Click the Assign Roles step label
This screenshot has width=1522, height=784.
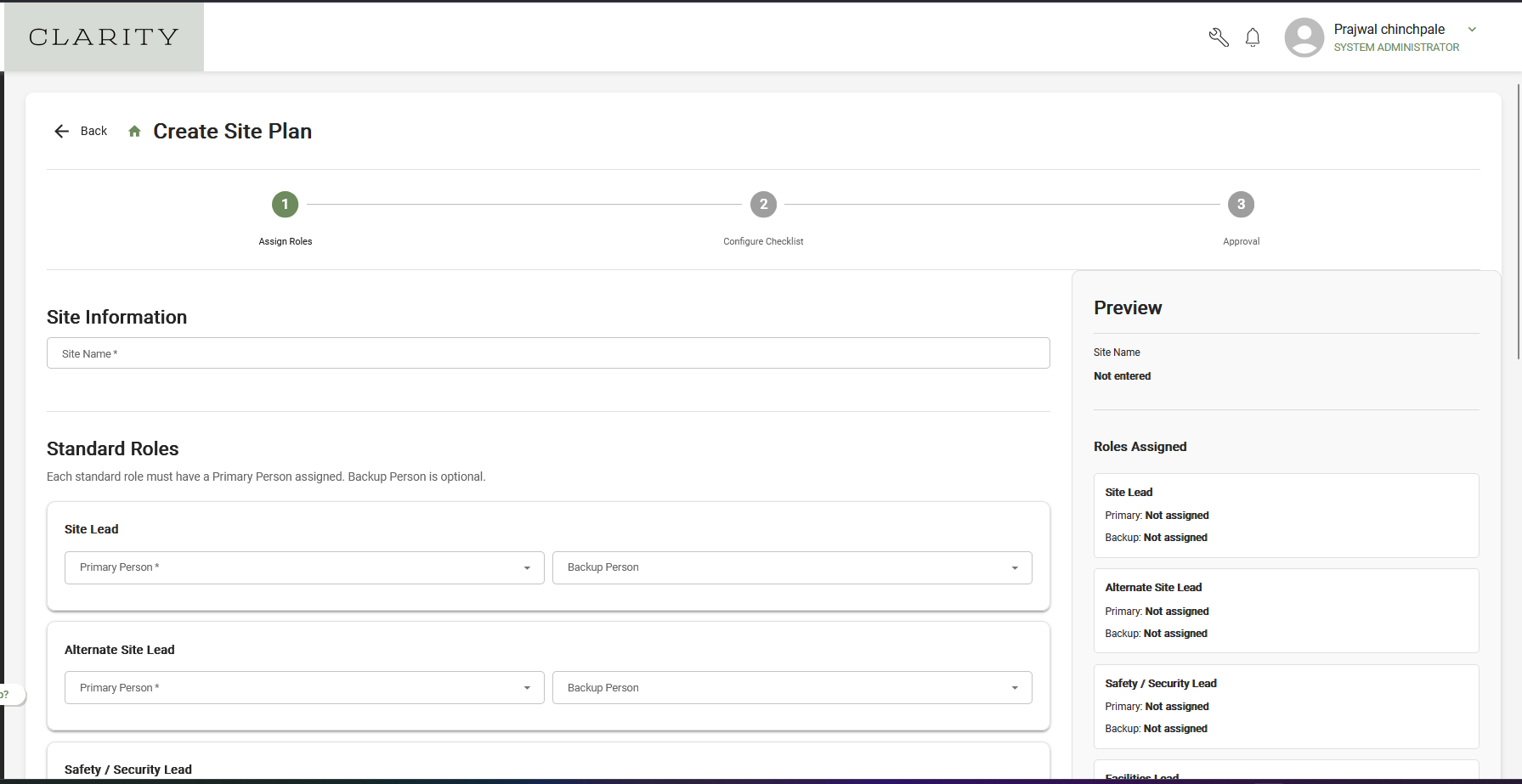point(286,241)
